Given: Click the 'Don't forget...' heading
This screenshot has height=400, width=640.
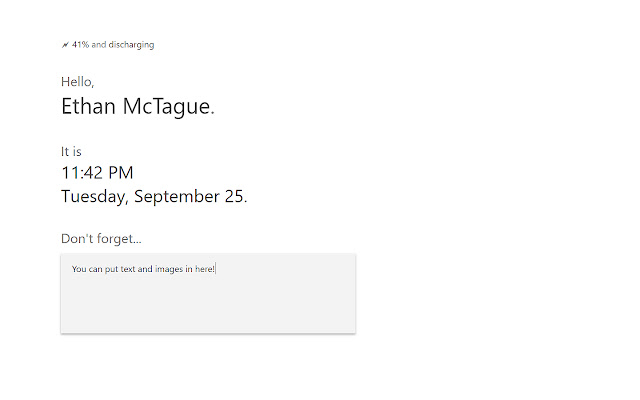Looking at the screenshot, I should pyautogui.click(x=101, y=239).
